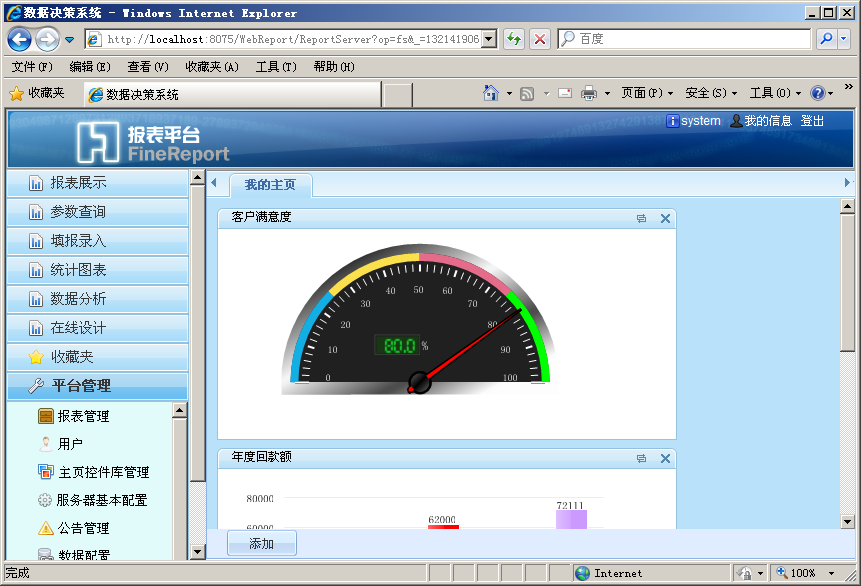861x586 pixels.
Task: Open 报表管理 in platform management
Action: pos(74,416)
